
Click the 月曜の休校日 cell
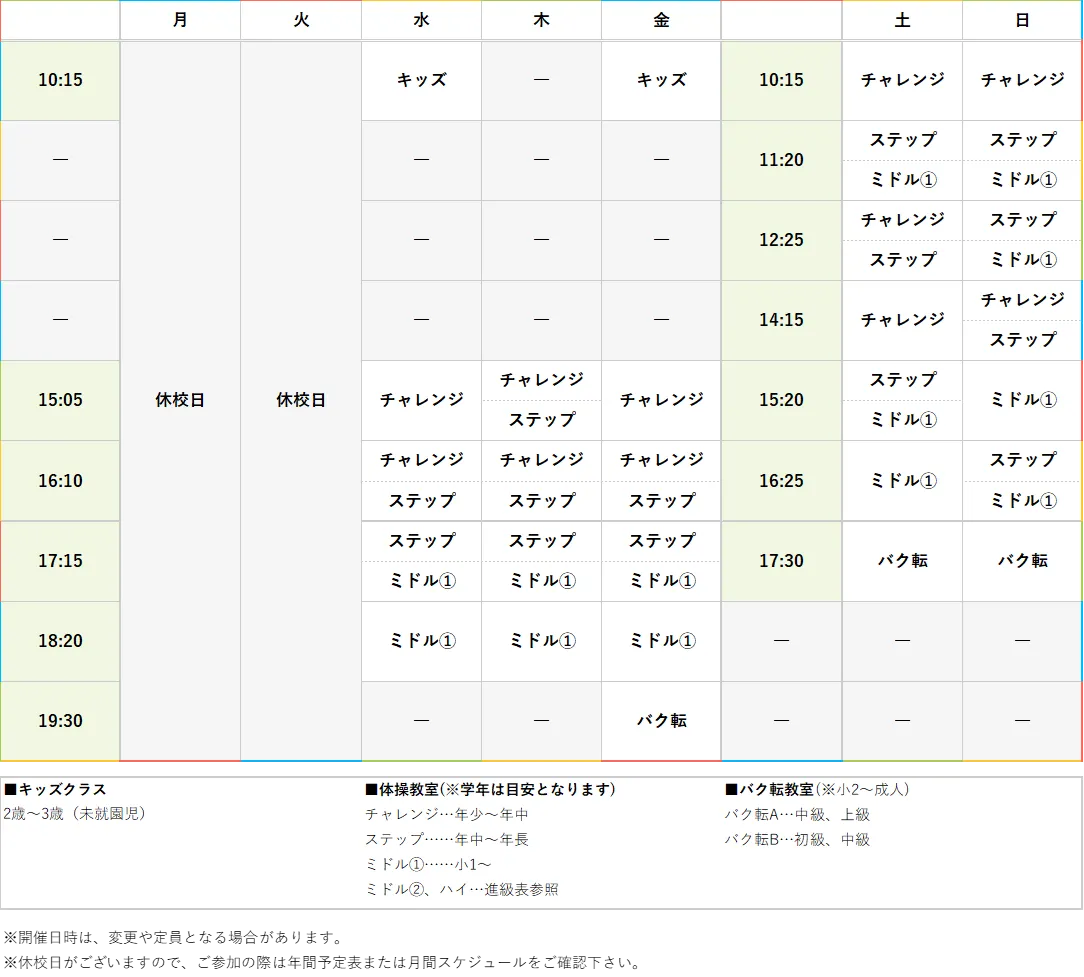[x=180, y=400]
